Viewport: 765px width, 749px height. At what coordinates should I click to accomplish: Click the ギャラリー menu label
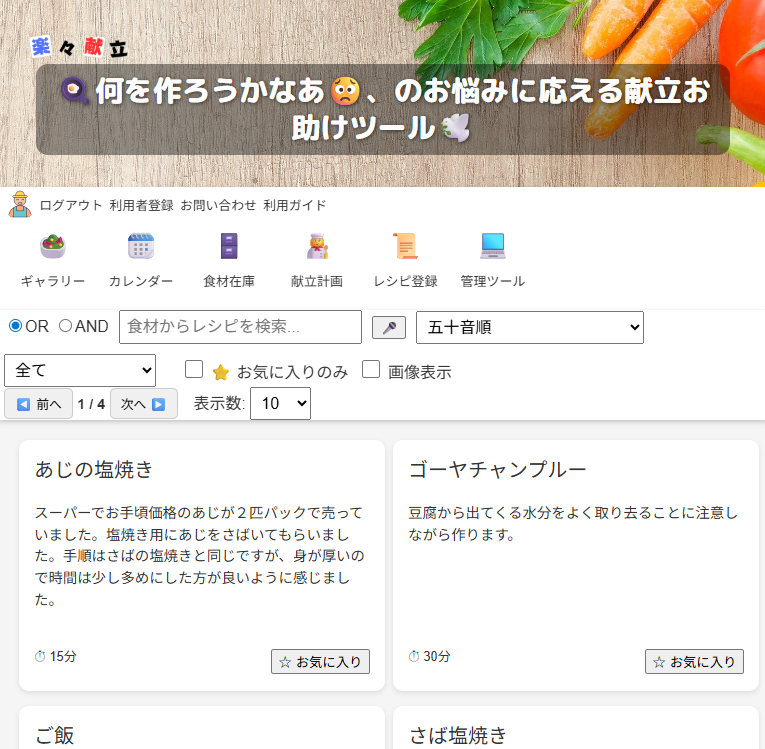[x=53, y=281]
